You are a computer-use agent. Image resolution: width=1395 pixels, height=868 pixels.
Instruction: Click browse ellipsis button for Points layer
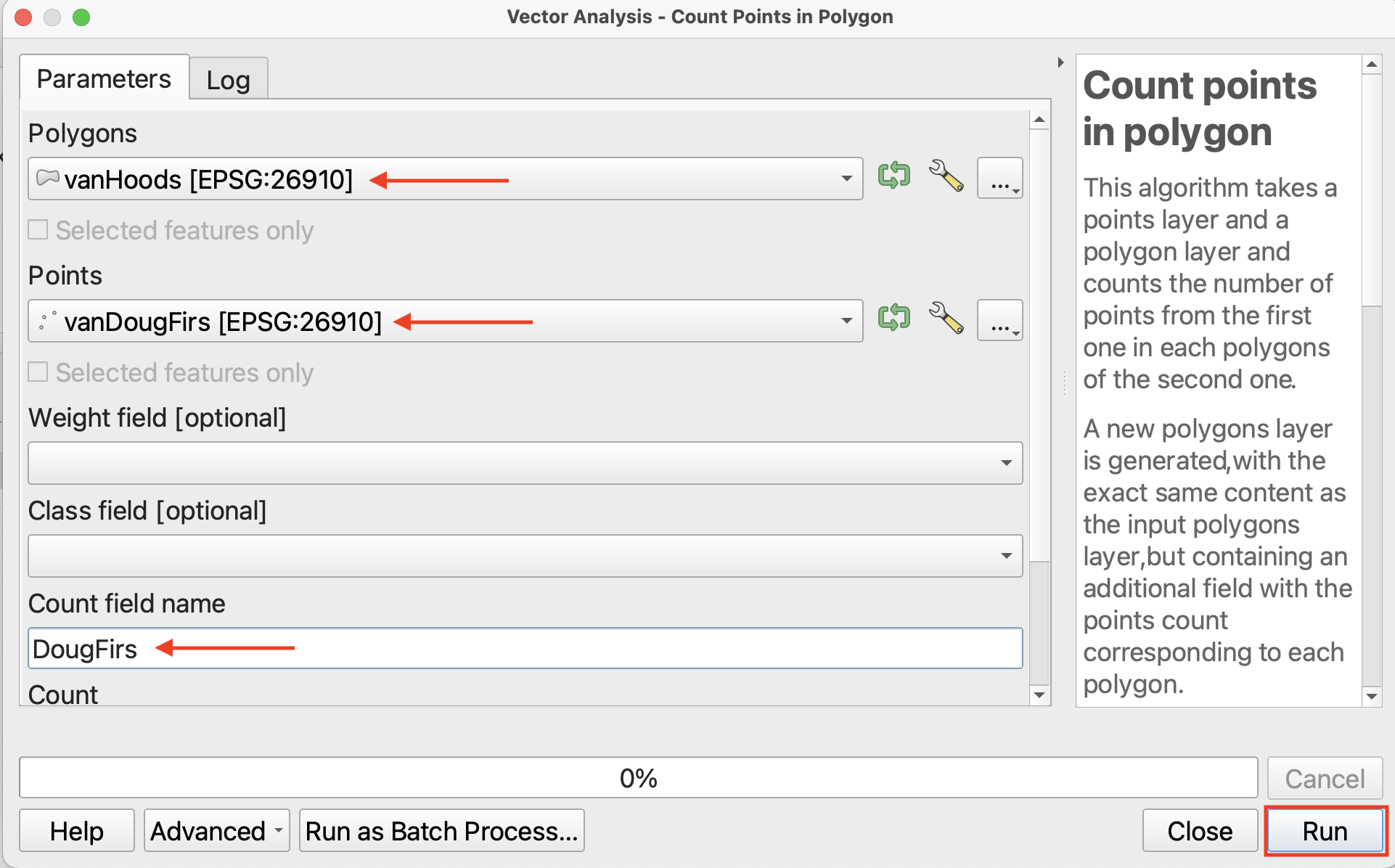click(x=999, y=321)
